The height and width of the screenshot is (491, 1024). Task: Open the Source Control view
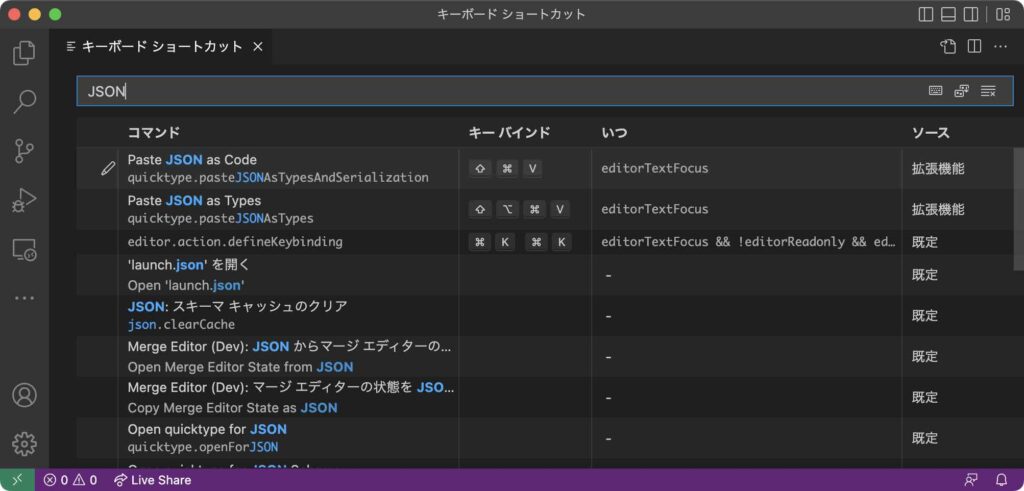(x=24, y=151)
